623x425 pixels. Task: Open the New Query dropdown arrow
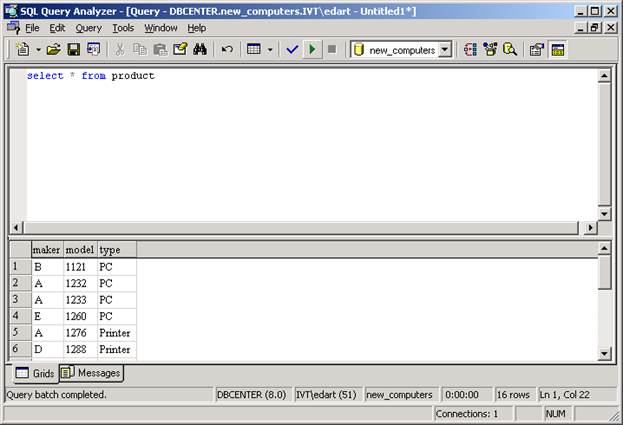38,50
